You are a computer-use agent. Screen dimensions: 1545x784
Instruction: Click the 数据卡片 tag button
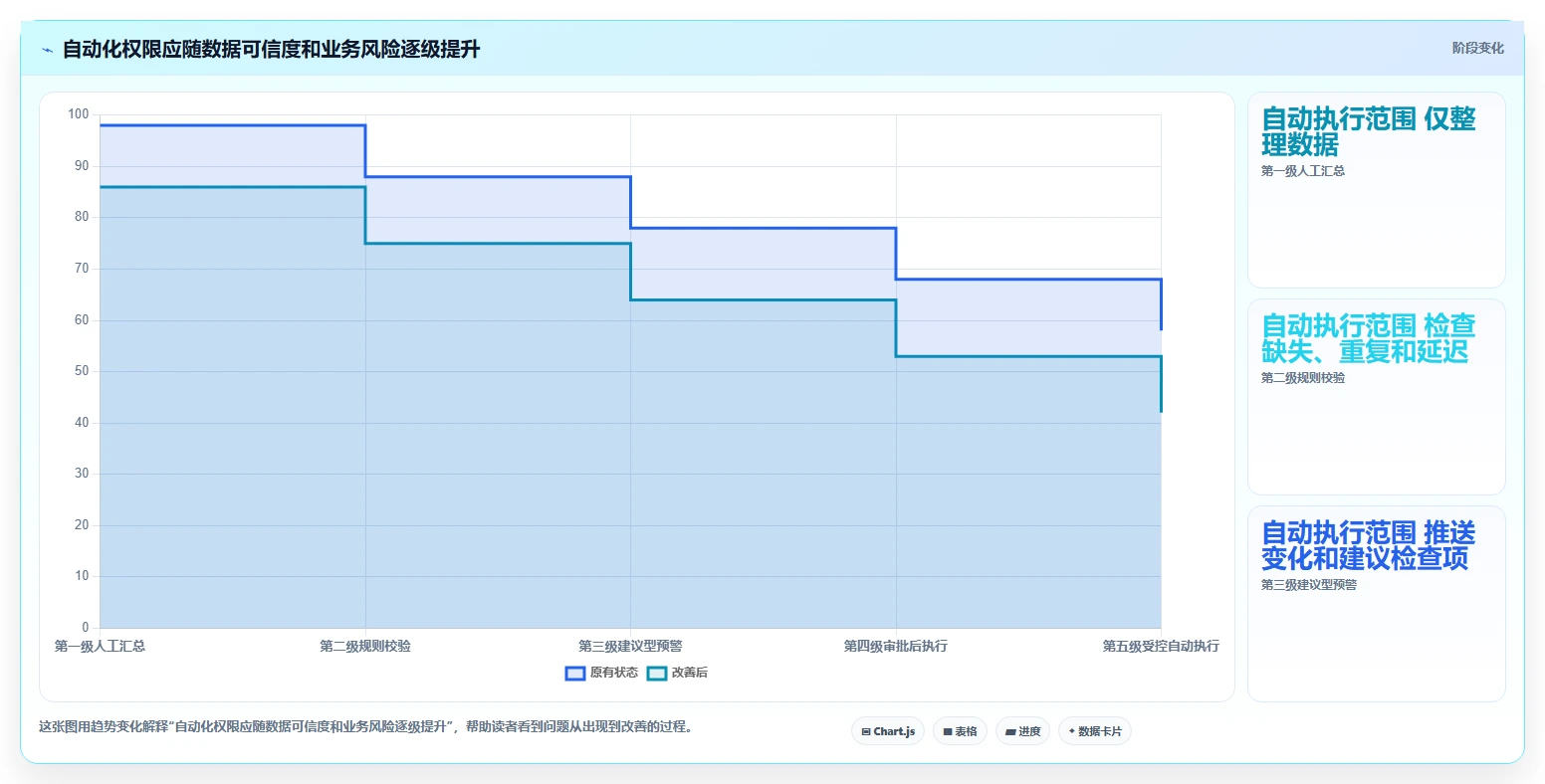[1094, 731]
